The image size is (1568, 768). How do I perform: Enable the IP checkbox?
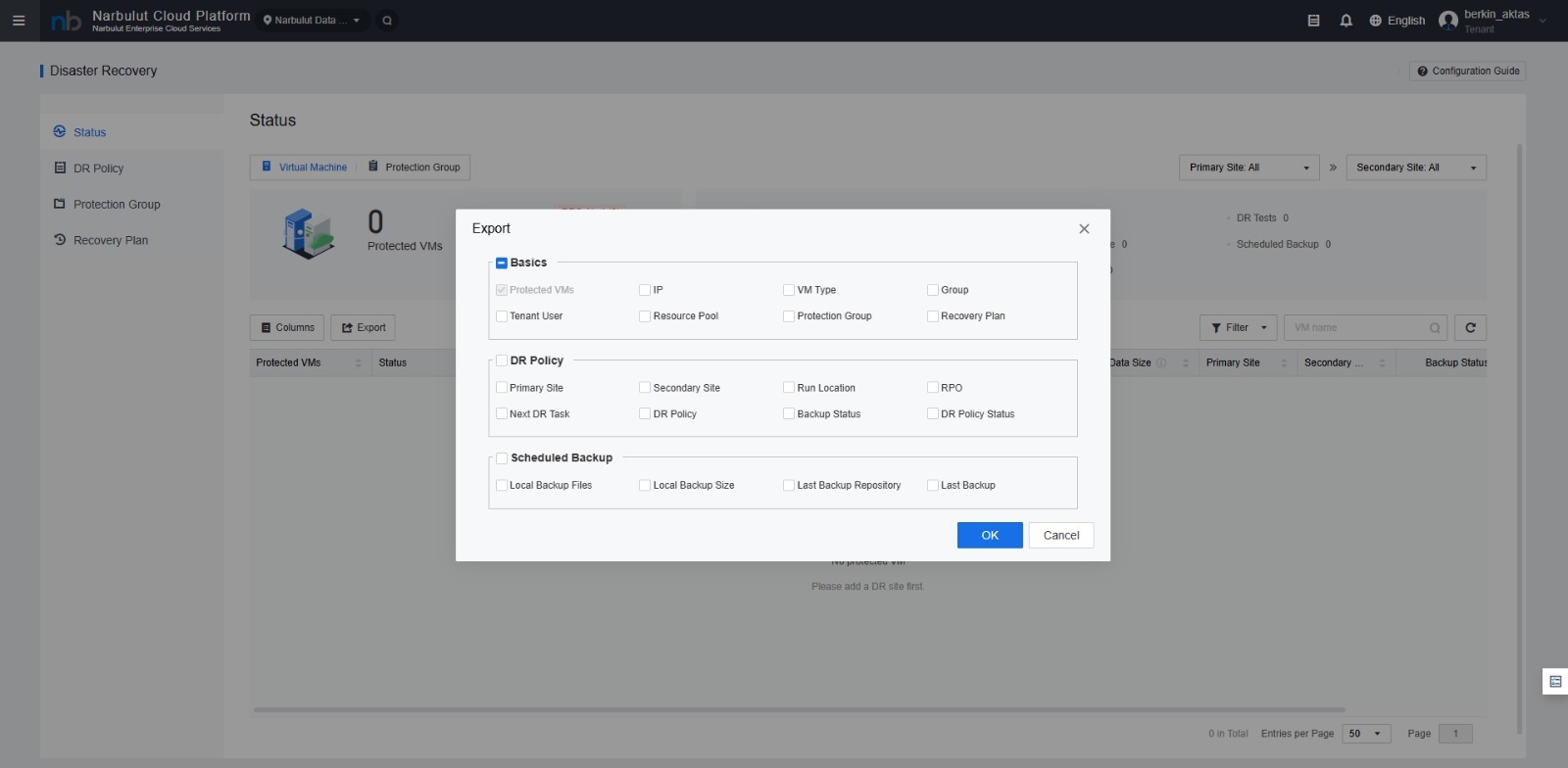[645, 290]
